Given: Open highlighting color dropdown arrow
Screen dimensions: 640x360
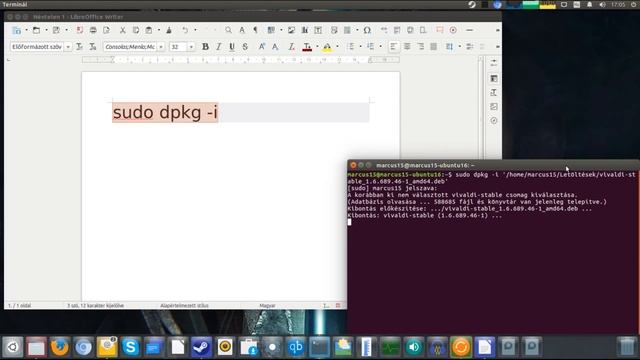Looking at the screenshot, I should click(x=337, y=47).
